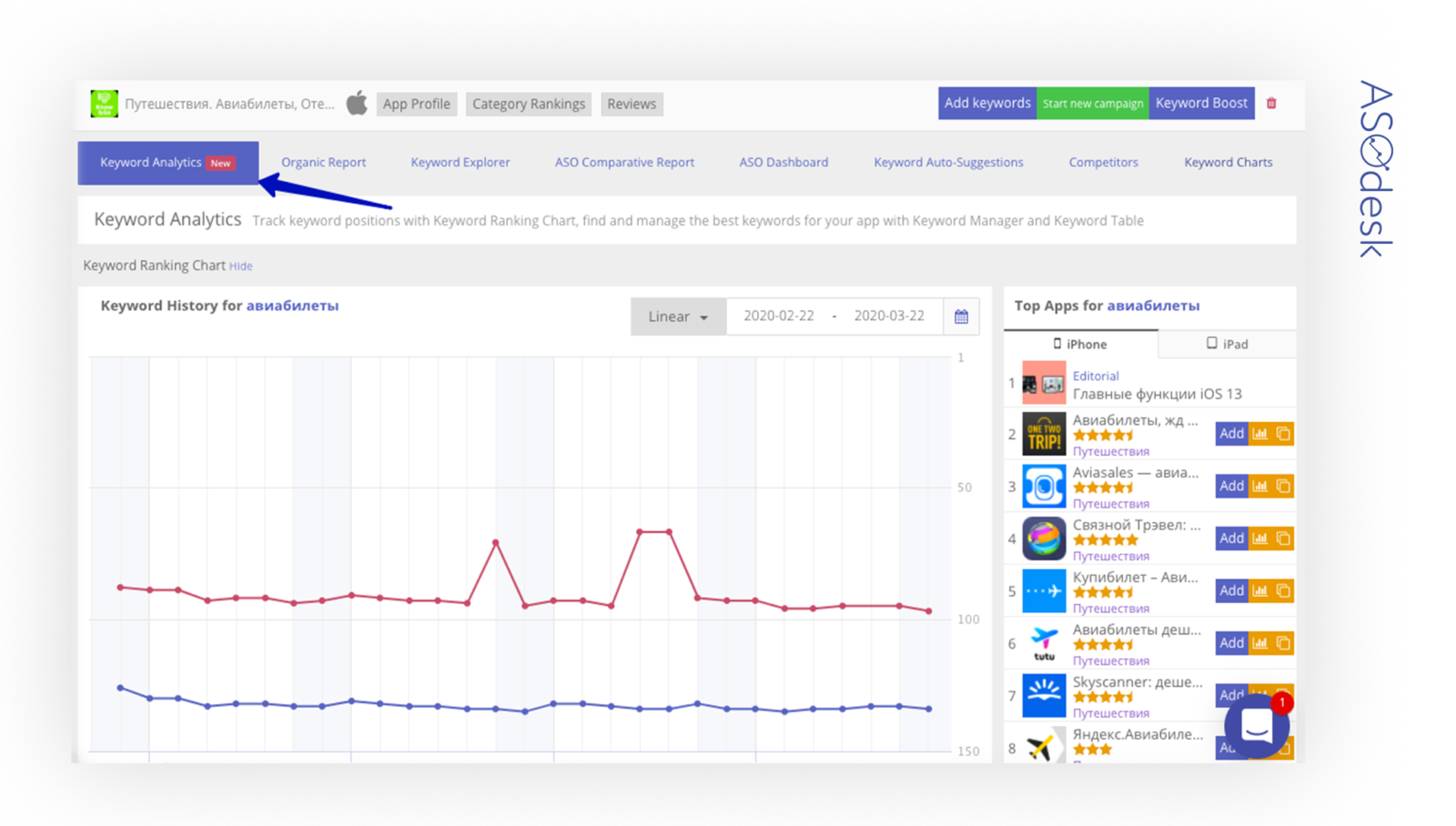Add the Купибилет app
The height and width of the screenshot is (826, 1456).
(x=1231, y=590)
